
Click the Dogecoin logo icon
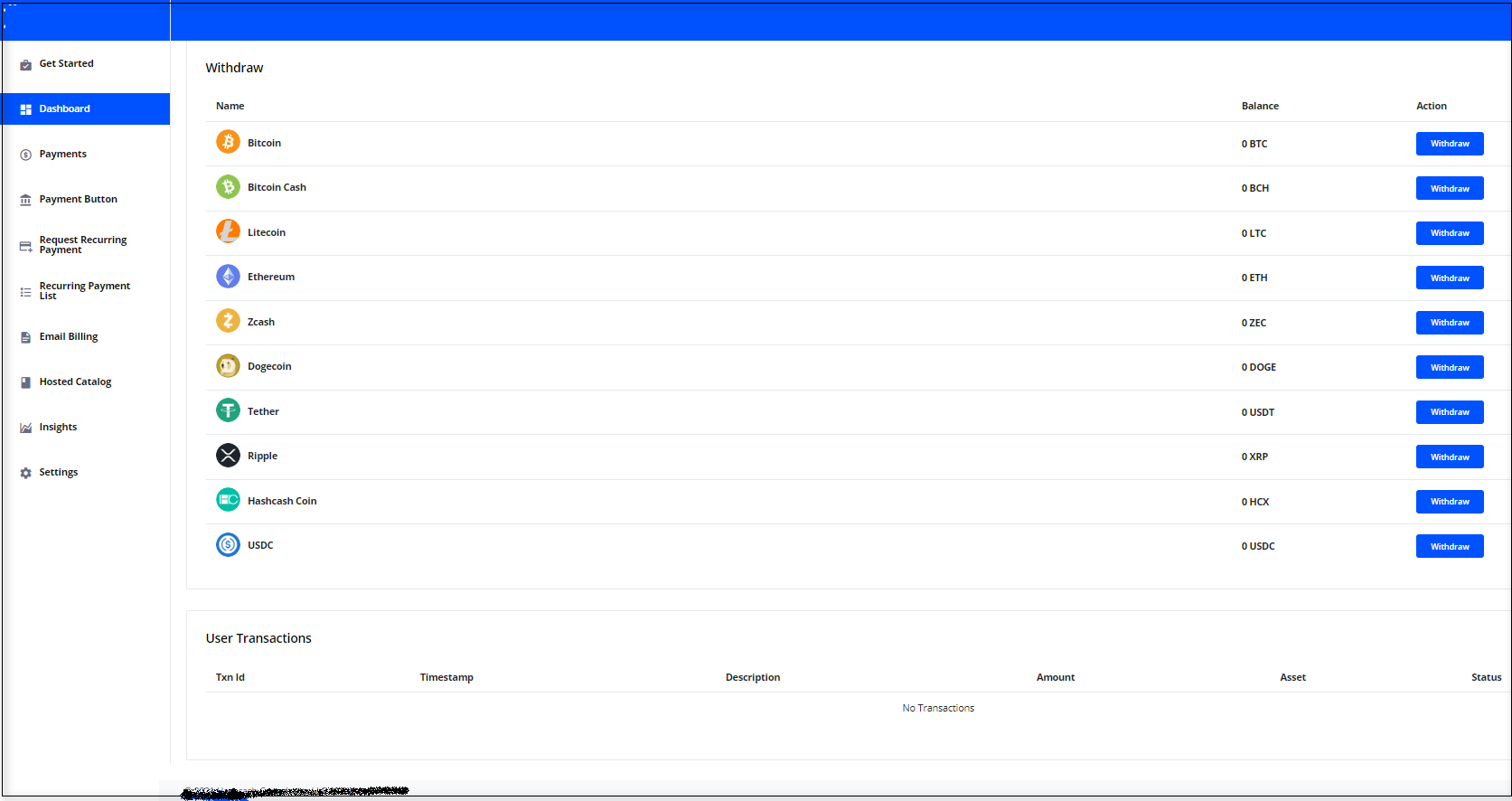click(228, 366)
